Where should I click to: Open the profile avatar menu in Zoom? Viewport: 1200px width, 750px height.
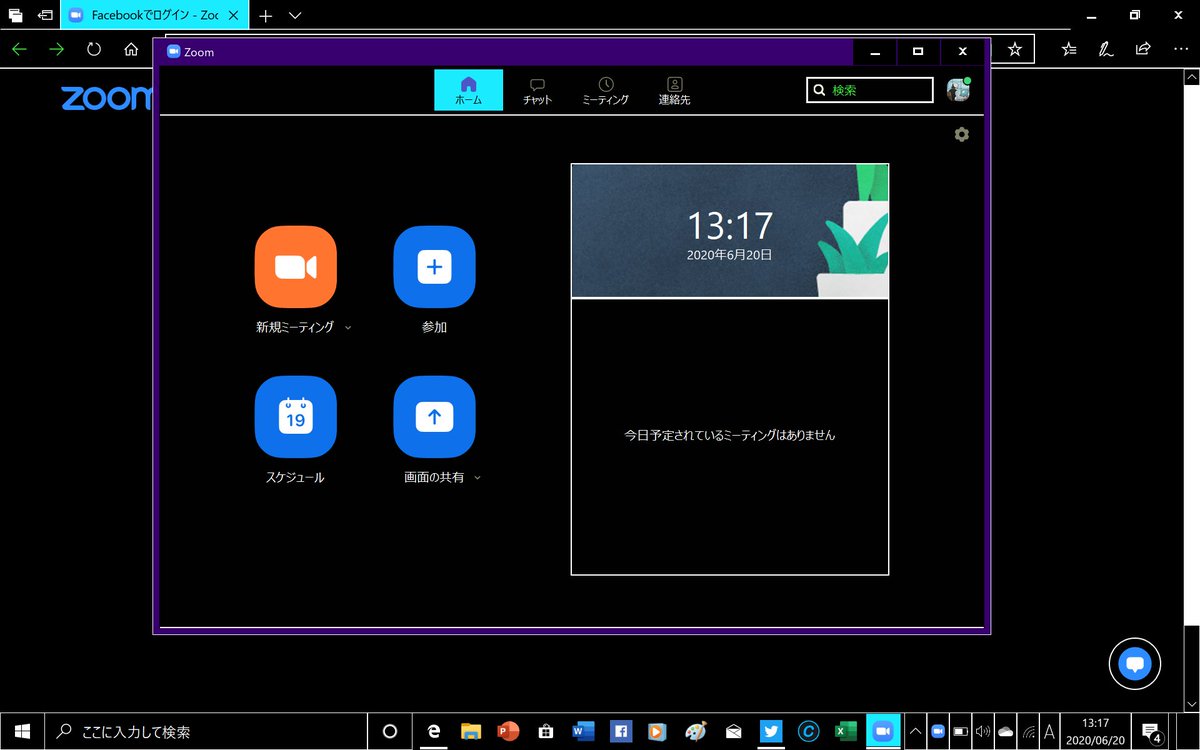click(958, 90)
